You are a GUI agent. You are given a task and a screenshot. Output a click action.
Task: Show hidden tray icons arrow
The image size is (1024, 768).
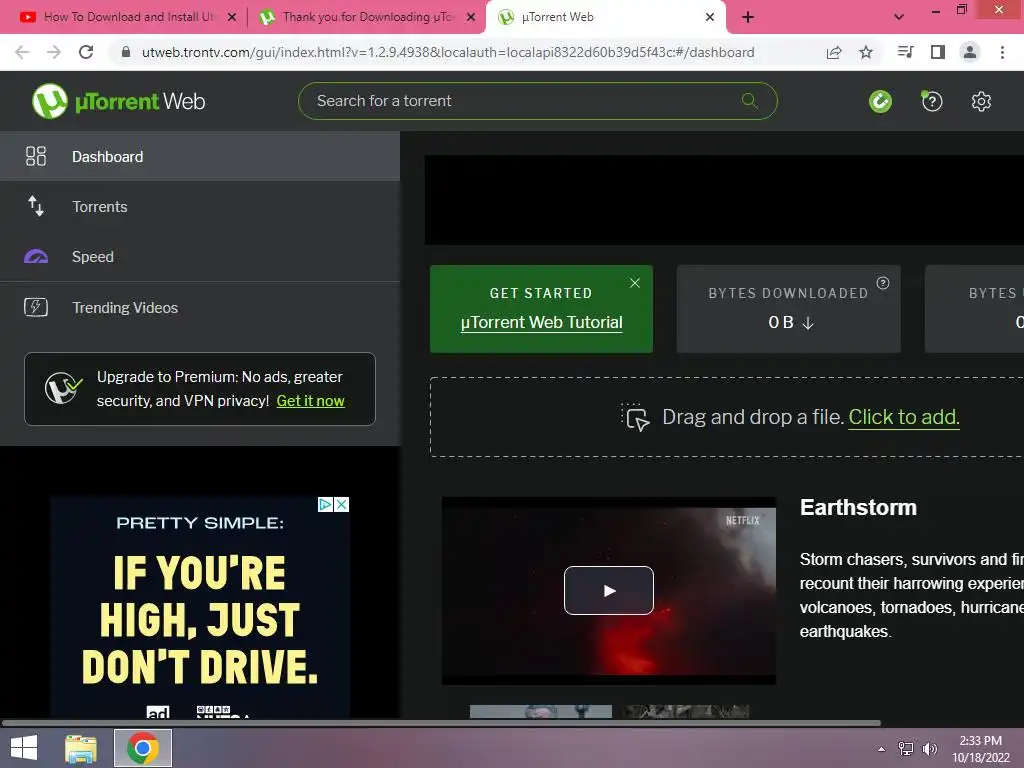882,749
